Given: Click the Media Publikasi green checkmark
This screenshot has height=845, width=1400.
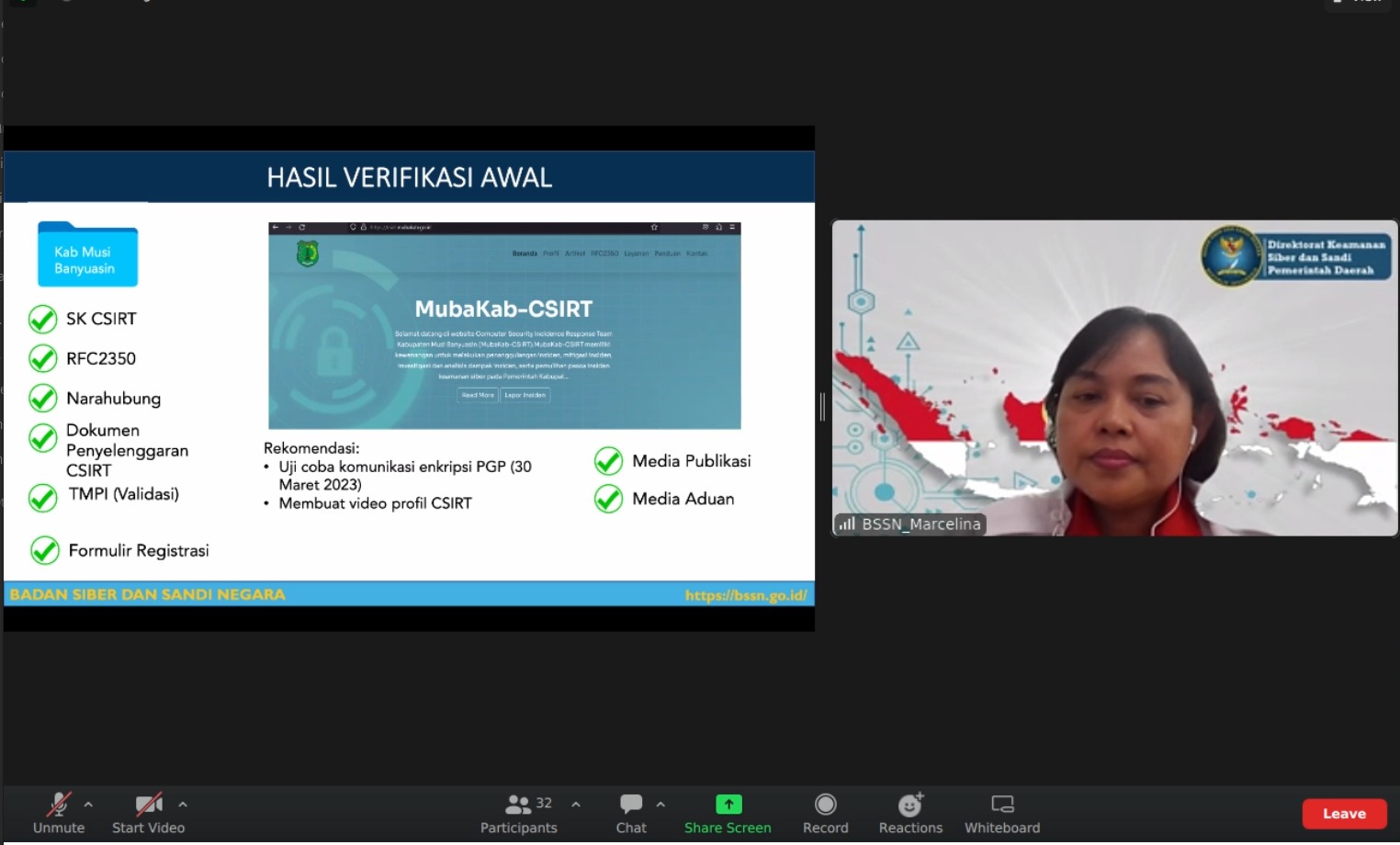Looking at the screenshot, I should (608, 461).
